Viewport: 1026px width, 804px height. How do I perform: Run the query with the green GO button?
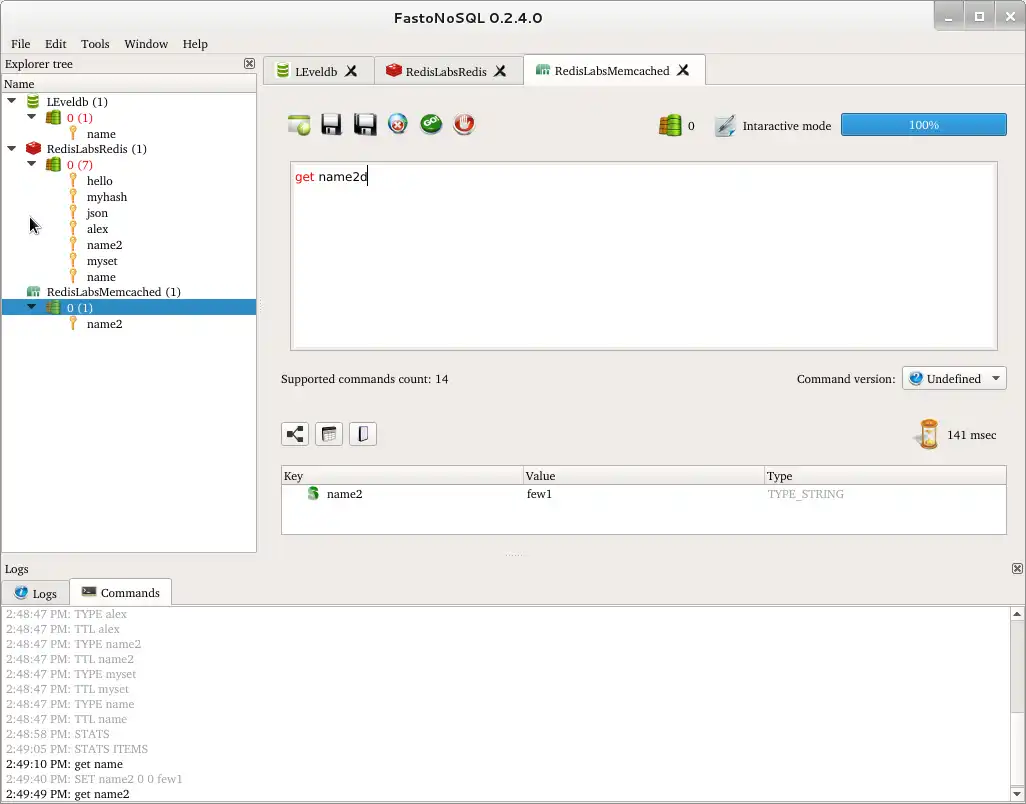431,124
